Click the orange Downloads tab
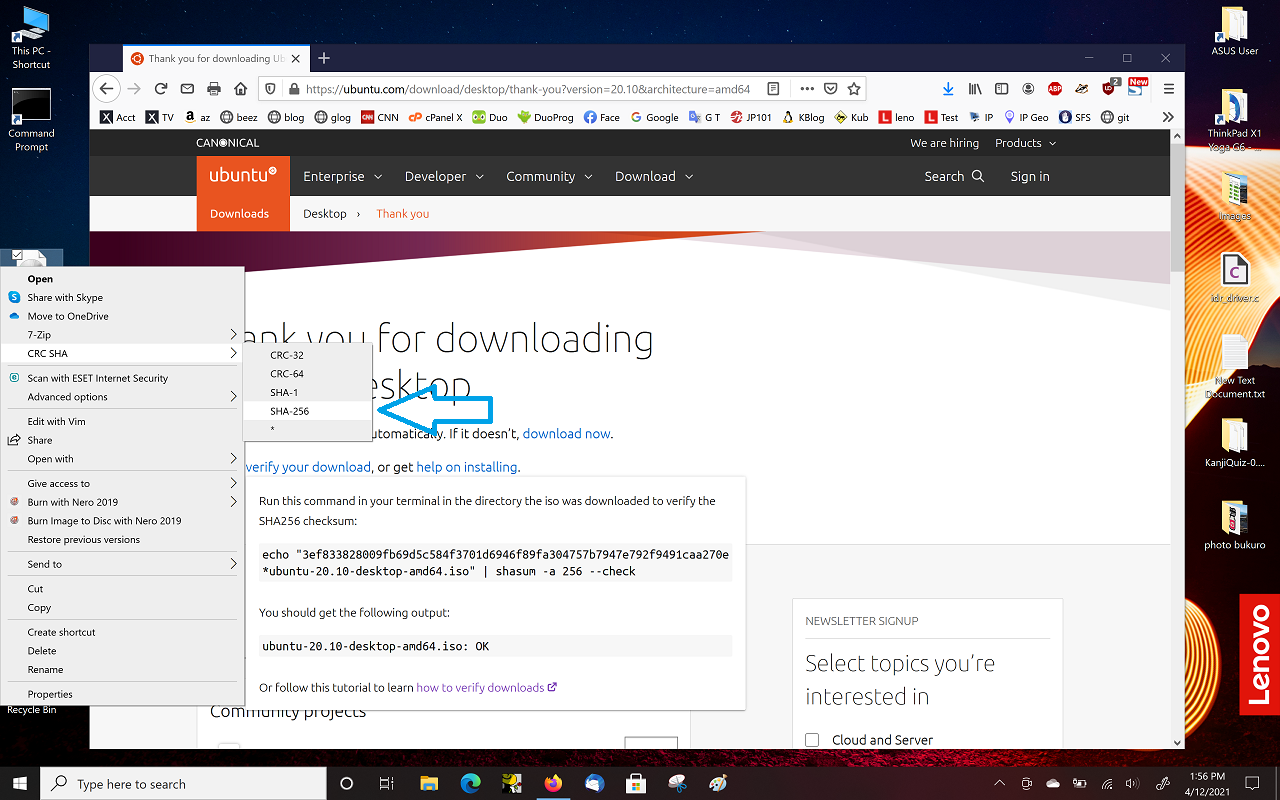Viewport: 1280px width, 800px height. click(x=240, y=213)
